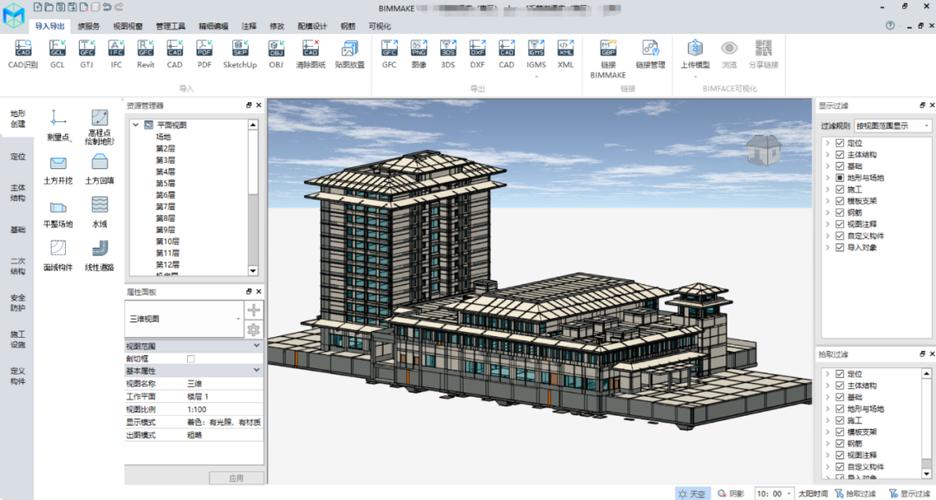Import a Revit model
This screenshot has height=500, width=936.
pos(145,54)
